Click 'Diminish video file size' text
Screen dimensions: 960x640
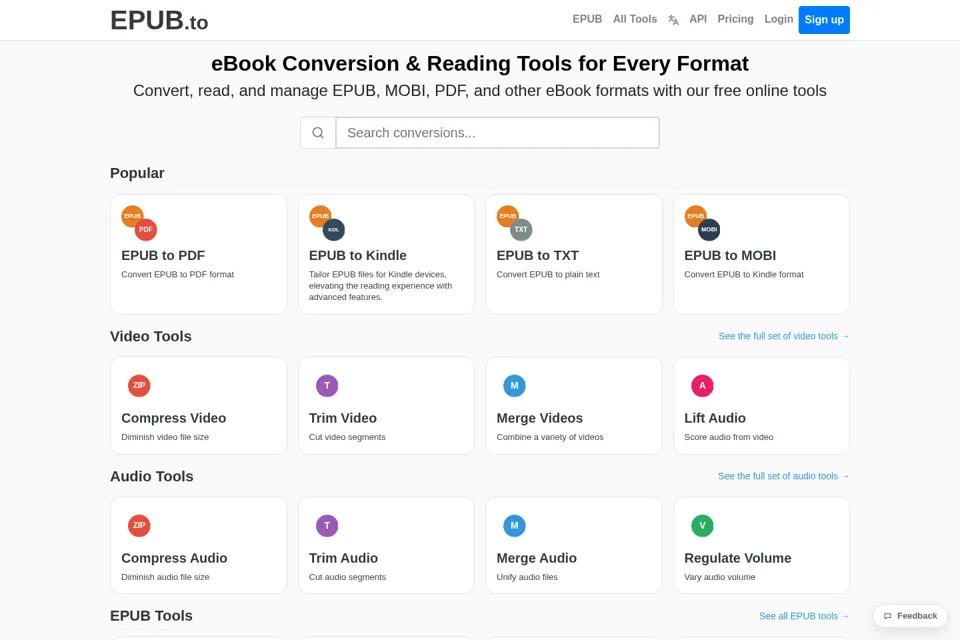coord(165,437)
